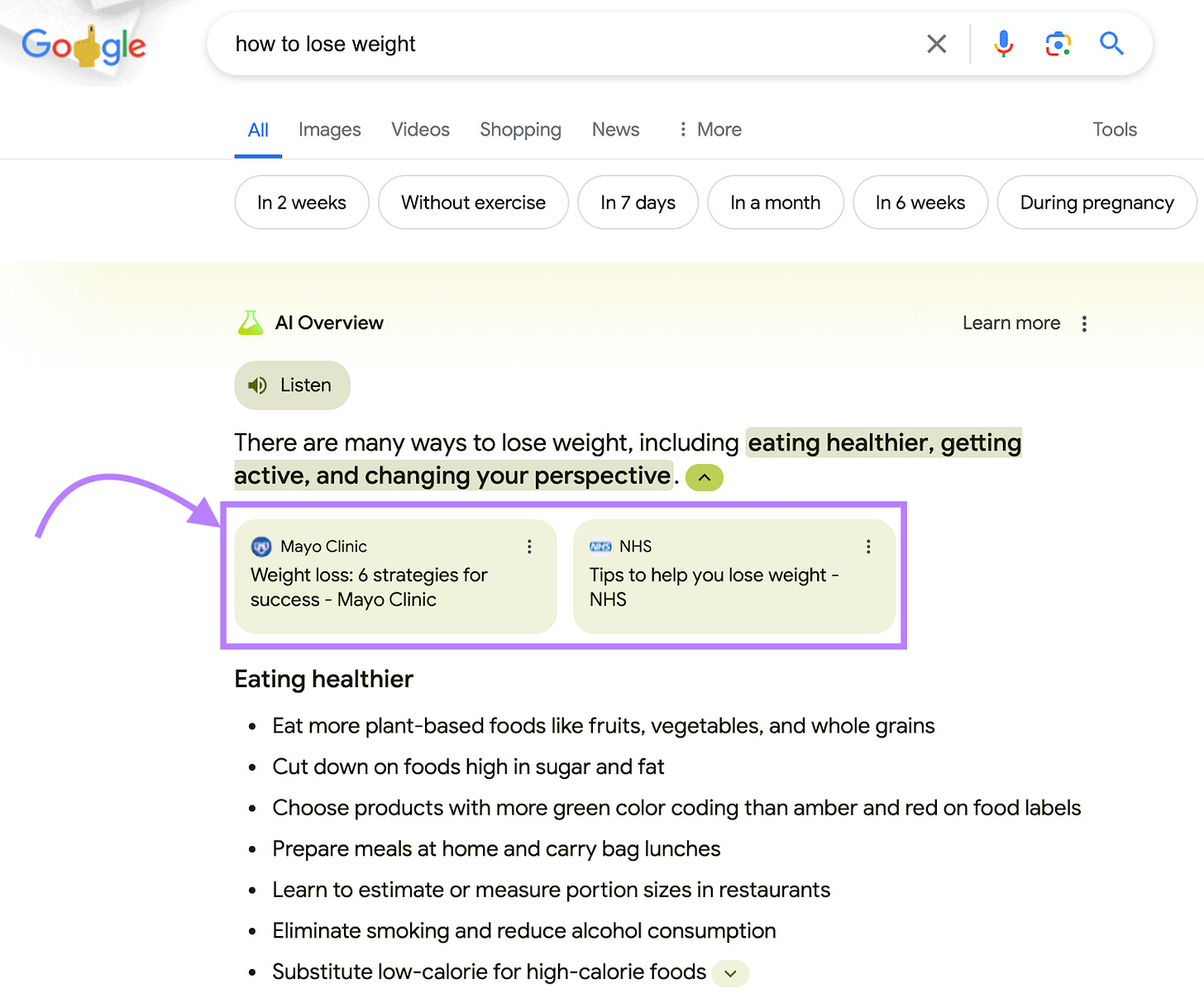This screenshot has height=1003, width=1204.
Task: Choose the 'Without exercise' chip
Action: (x=473, y=203)
